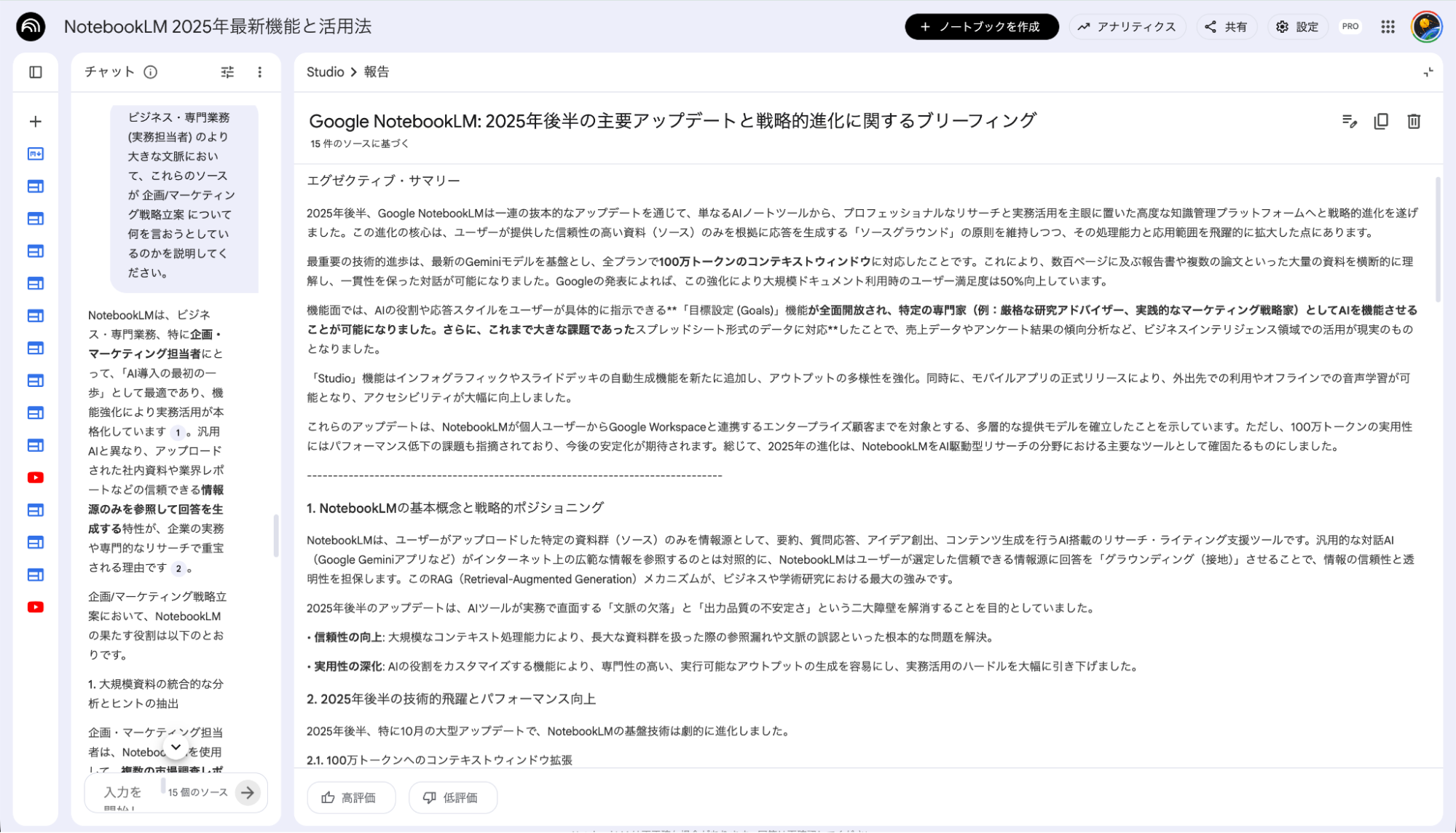
Task: Give the report a 低評価 thumbs down
Action: coord(452,797)
